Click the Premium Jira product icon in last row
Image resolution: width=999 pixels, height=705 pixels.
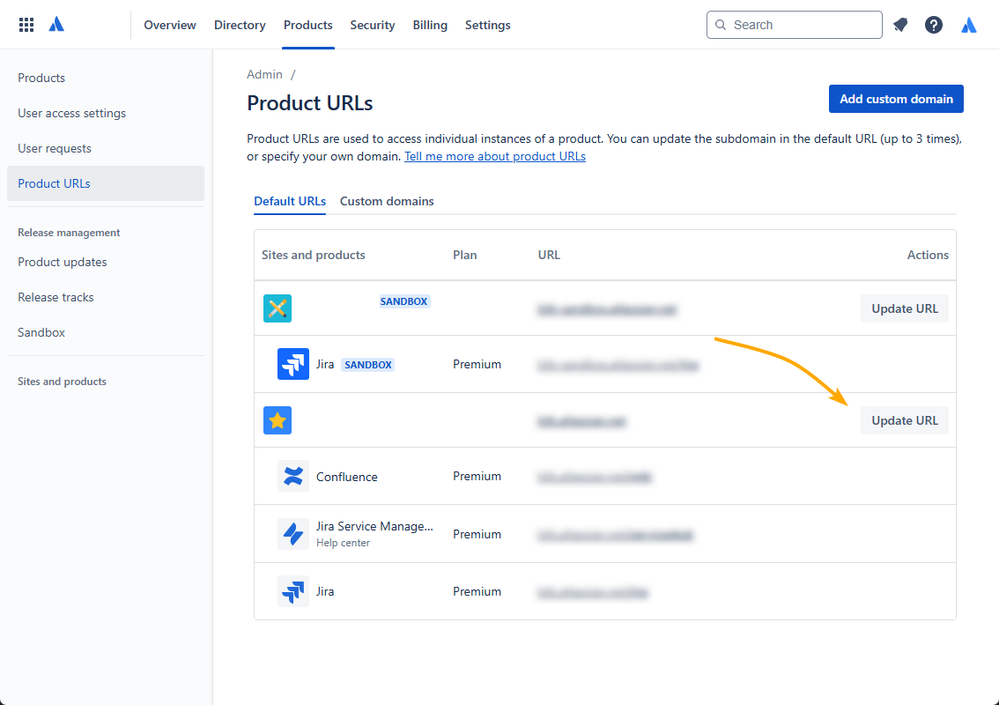tap(293, 591)
